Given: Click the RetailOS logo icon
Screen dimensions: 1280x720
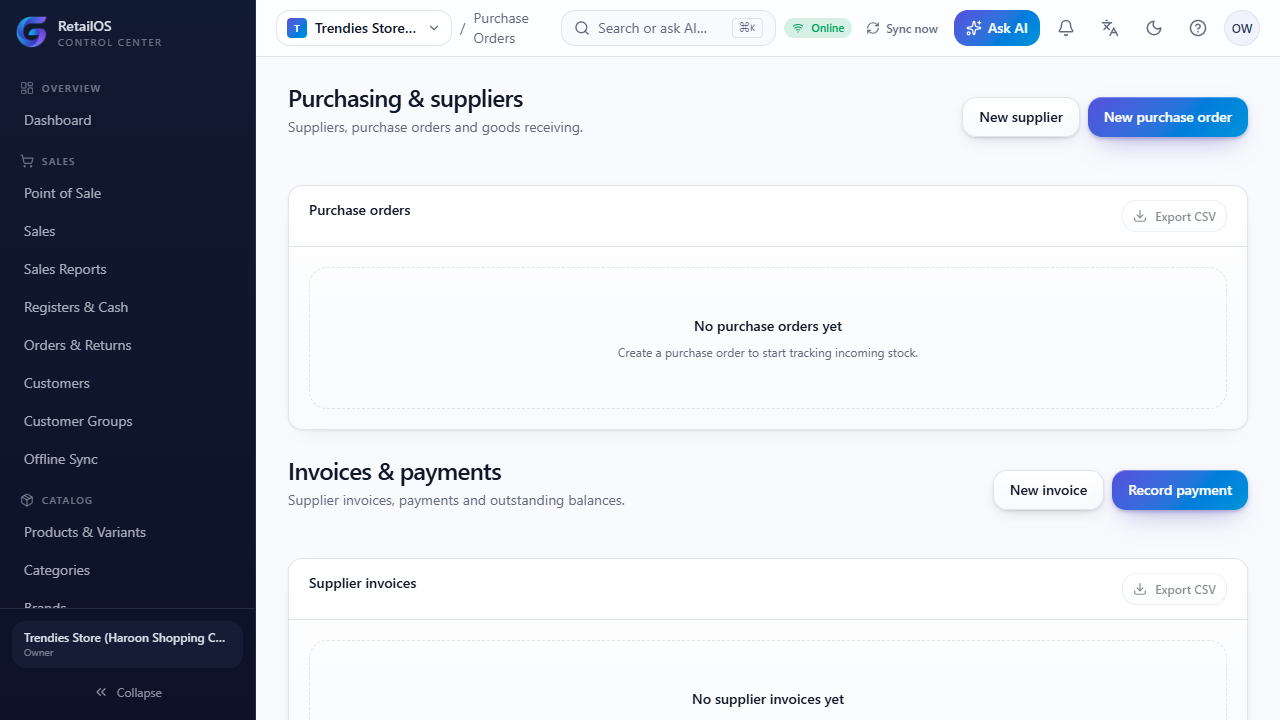Looking at the screenshot, I should click(32, 32).
